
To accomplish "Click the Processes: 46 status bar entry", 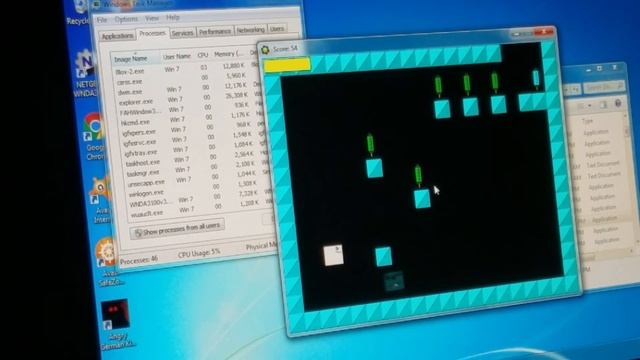I will pyautogui.click(x=139, y=260).
